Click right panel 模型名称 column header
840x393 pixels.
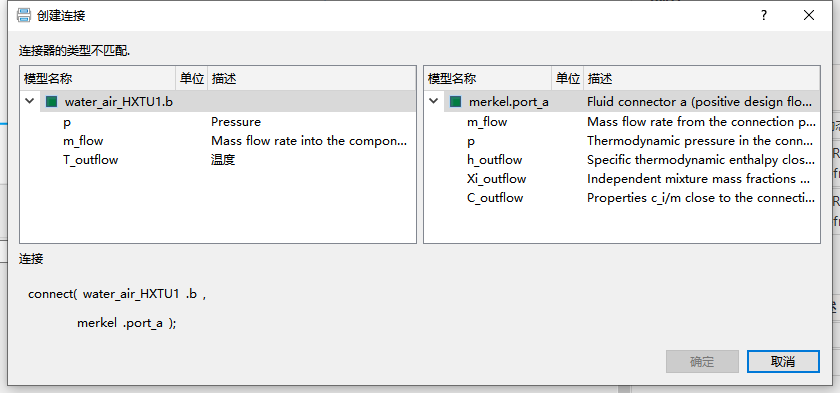[x=488, y=79]
